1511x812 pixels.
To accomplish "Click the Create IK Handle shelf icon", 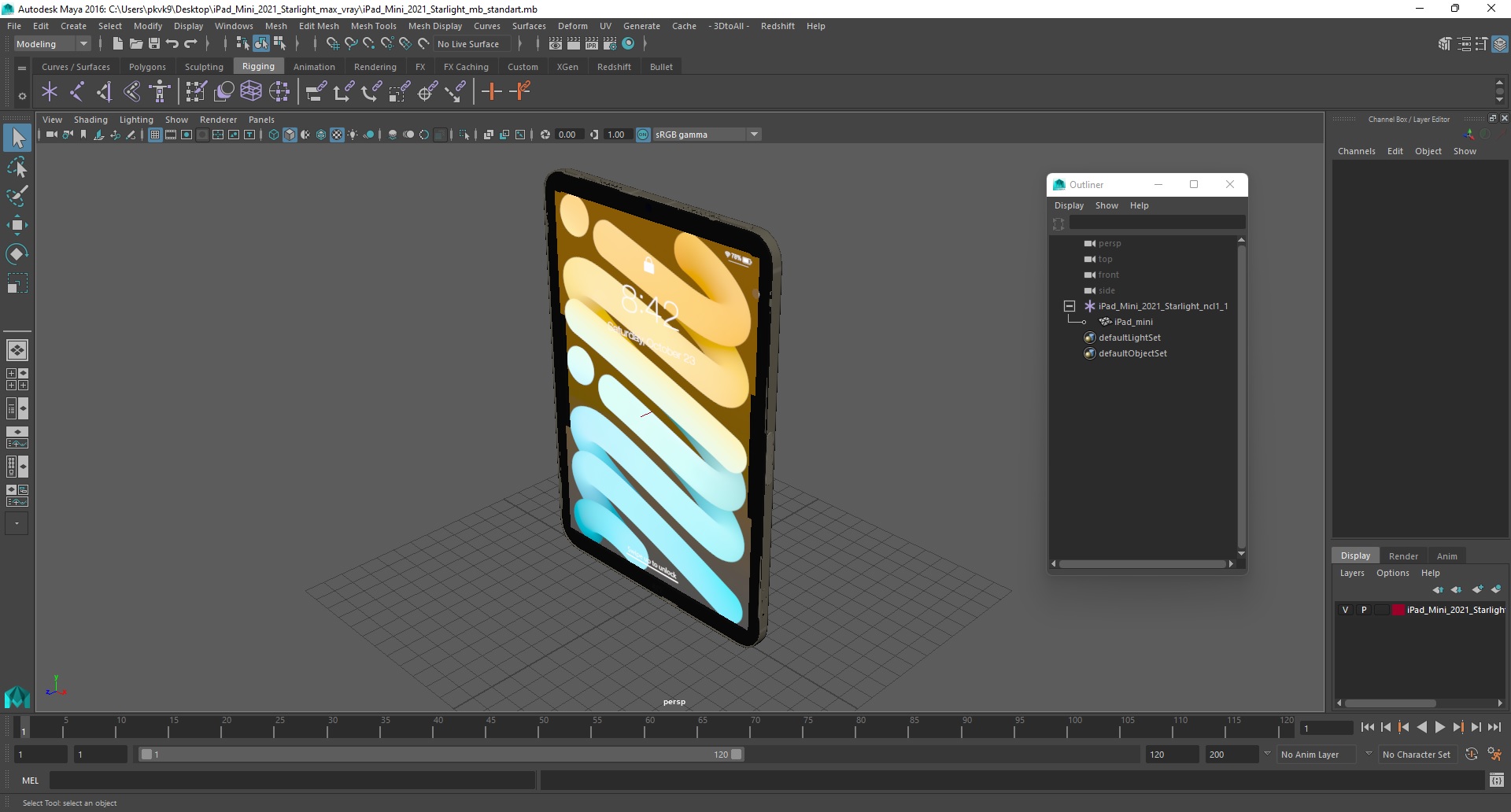I will (x=105, y=92).
